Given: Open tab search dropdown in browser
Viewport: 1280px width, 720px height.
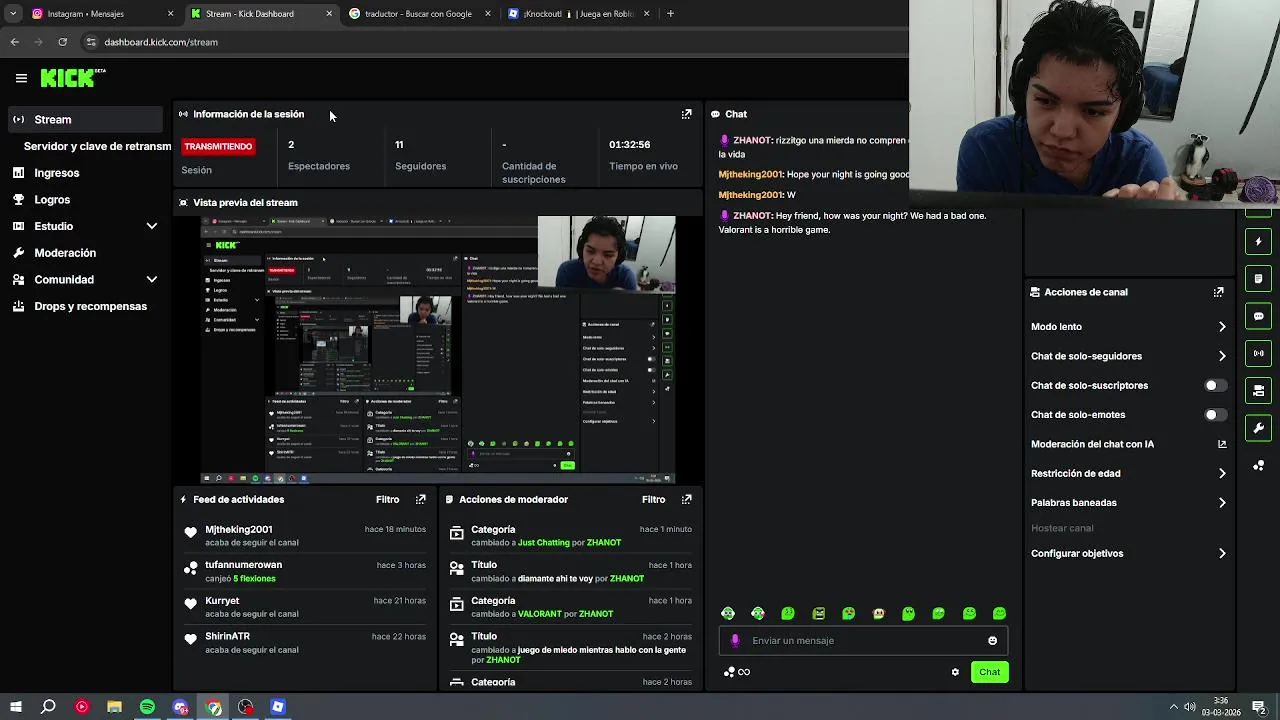Looking at the screenshot, I should (x=13, y=14).
